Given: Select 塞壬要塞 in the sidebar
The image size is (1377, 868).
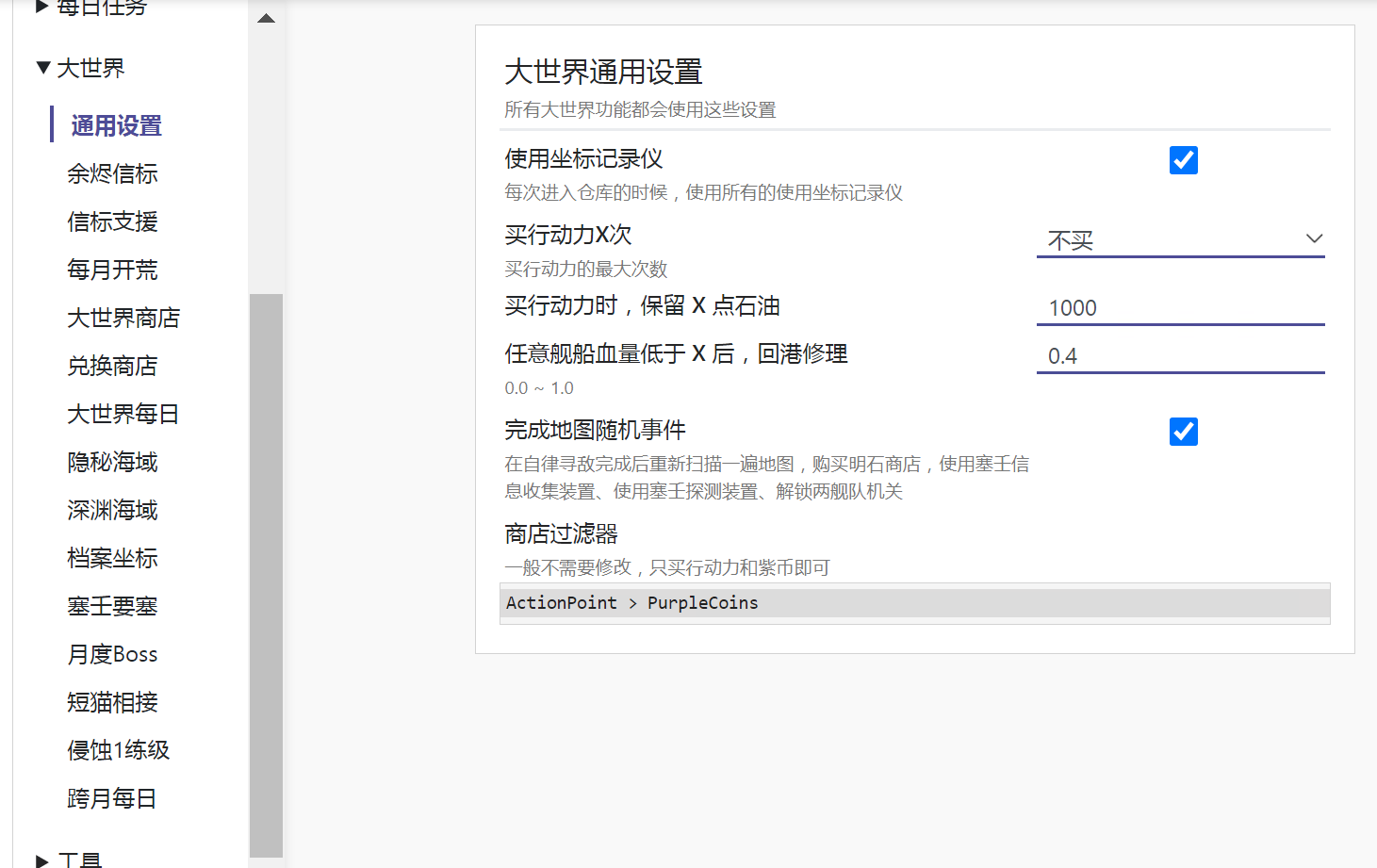Looking at the screenshot, I should click(112, 606).
